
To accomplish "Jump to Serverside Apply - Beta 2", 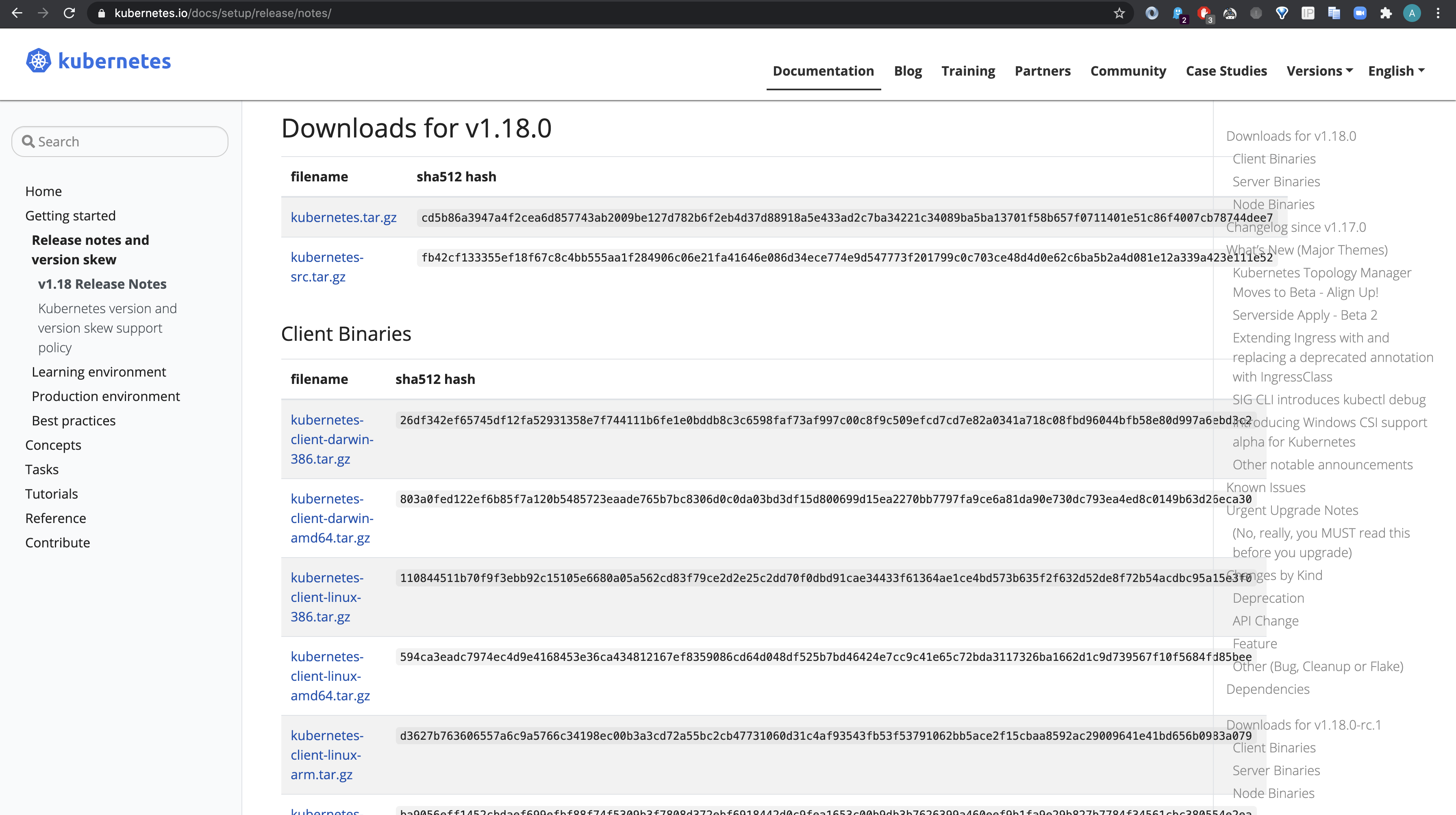I will click(1305, 315).
